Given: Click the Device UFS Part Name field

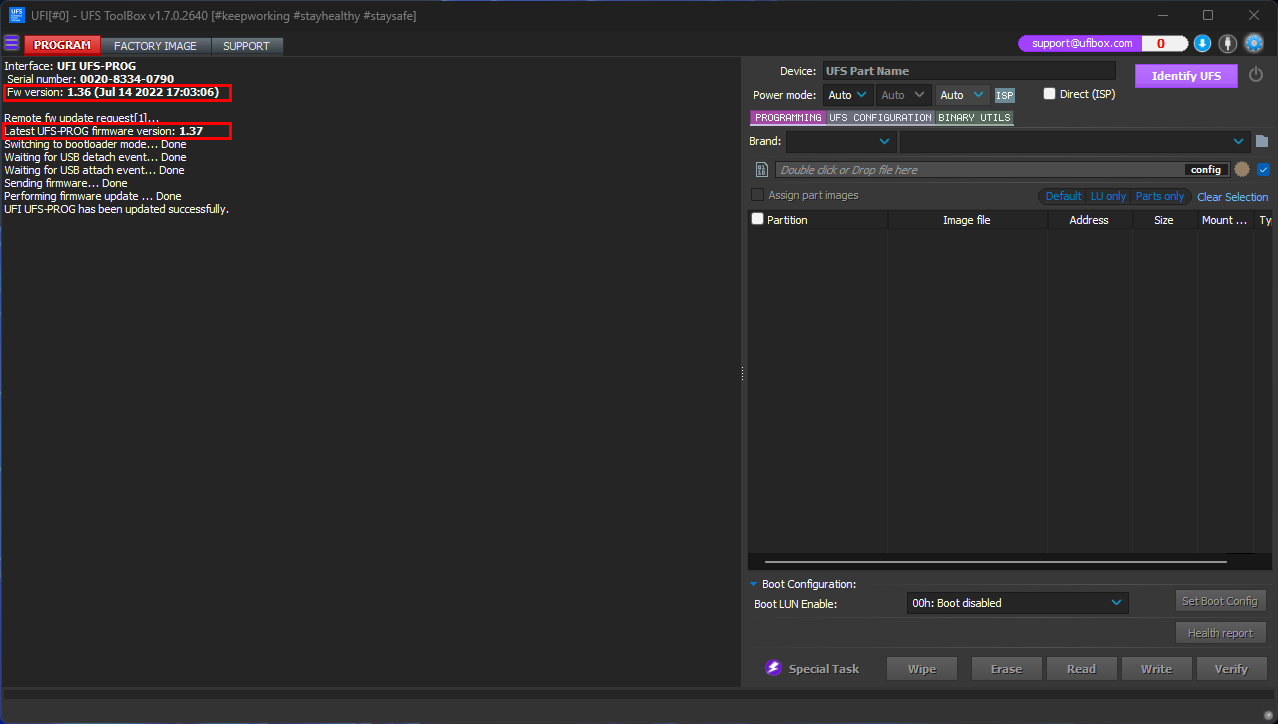Looking at the screenshot, I should tap(968, 71).
